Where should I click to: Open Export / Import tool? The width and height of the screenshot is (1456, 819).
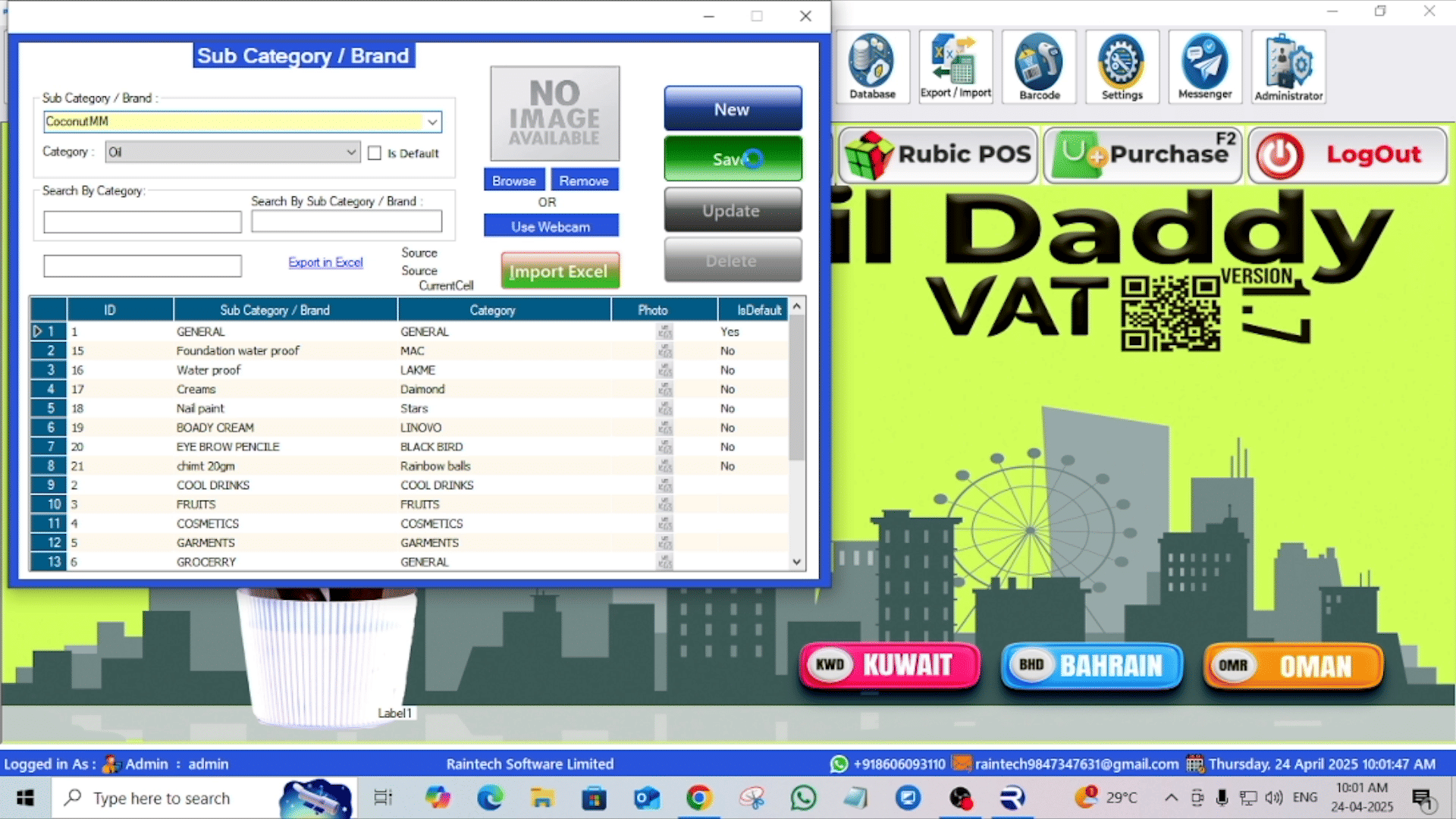955,67
